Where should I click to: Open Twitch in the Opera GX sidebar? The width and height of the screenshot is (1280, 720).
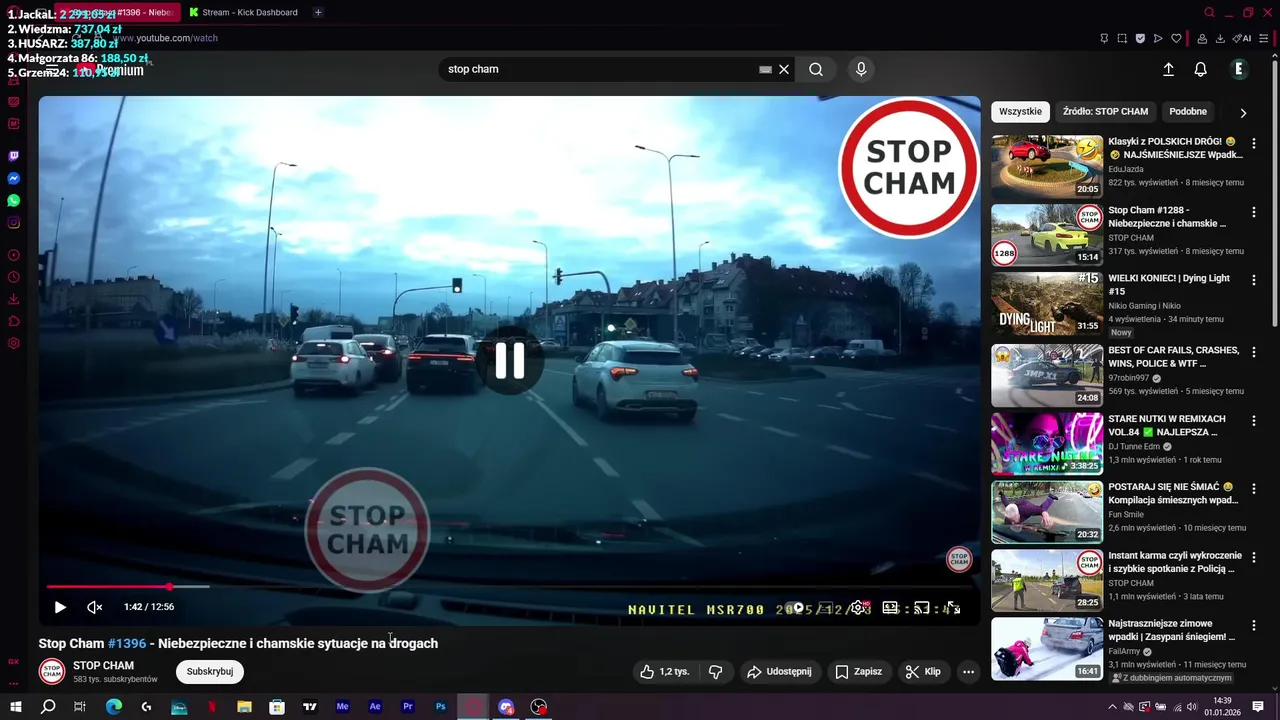[14, 156]
